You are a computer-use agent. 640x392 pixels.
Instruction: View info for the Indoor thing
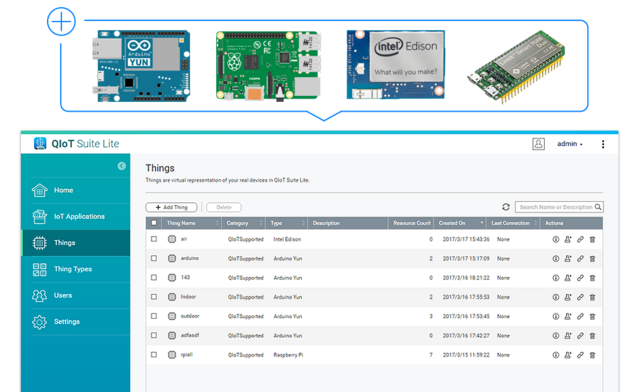[556, 297]
